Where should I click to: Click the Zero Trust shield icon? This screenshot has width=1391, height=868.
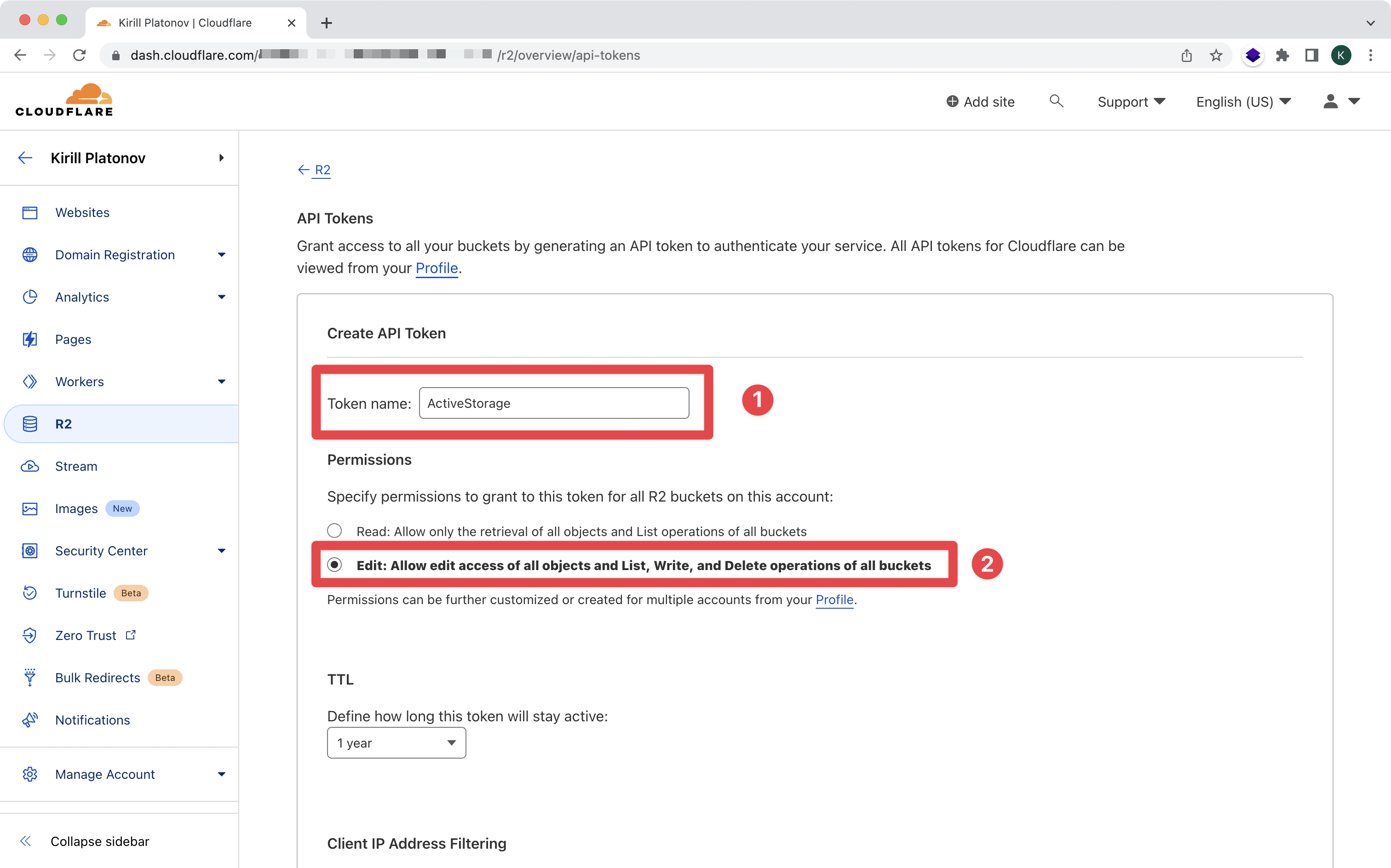(30, 635)
